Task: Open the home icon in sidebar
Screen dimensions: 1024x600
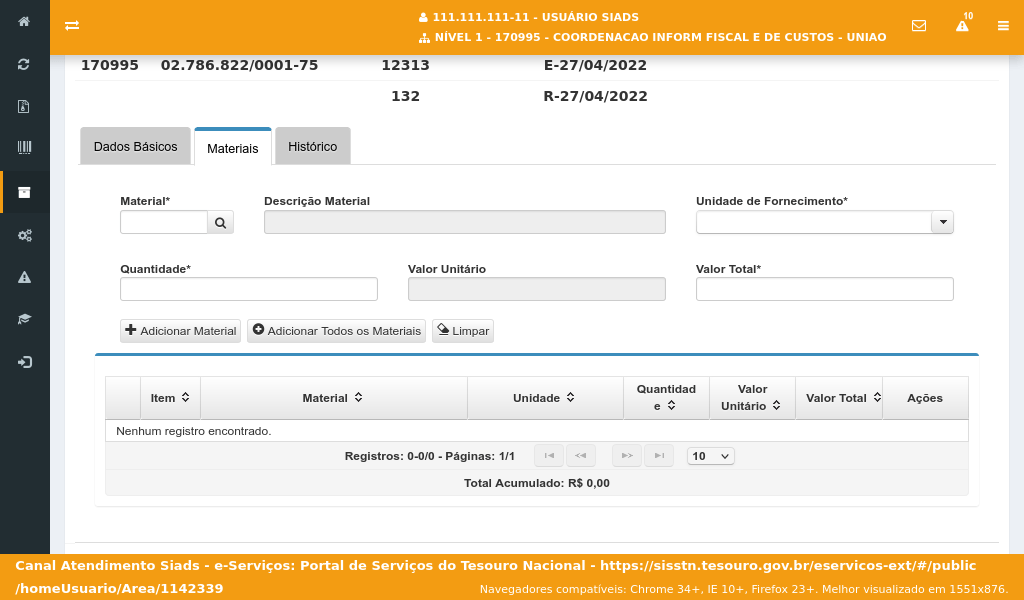Action: tap(24, 22)
